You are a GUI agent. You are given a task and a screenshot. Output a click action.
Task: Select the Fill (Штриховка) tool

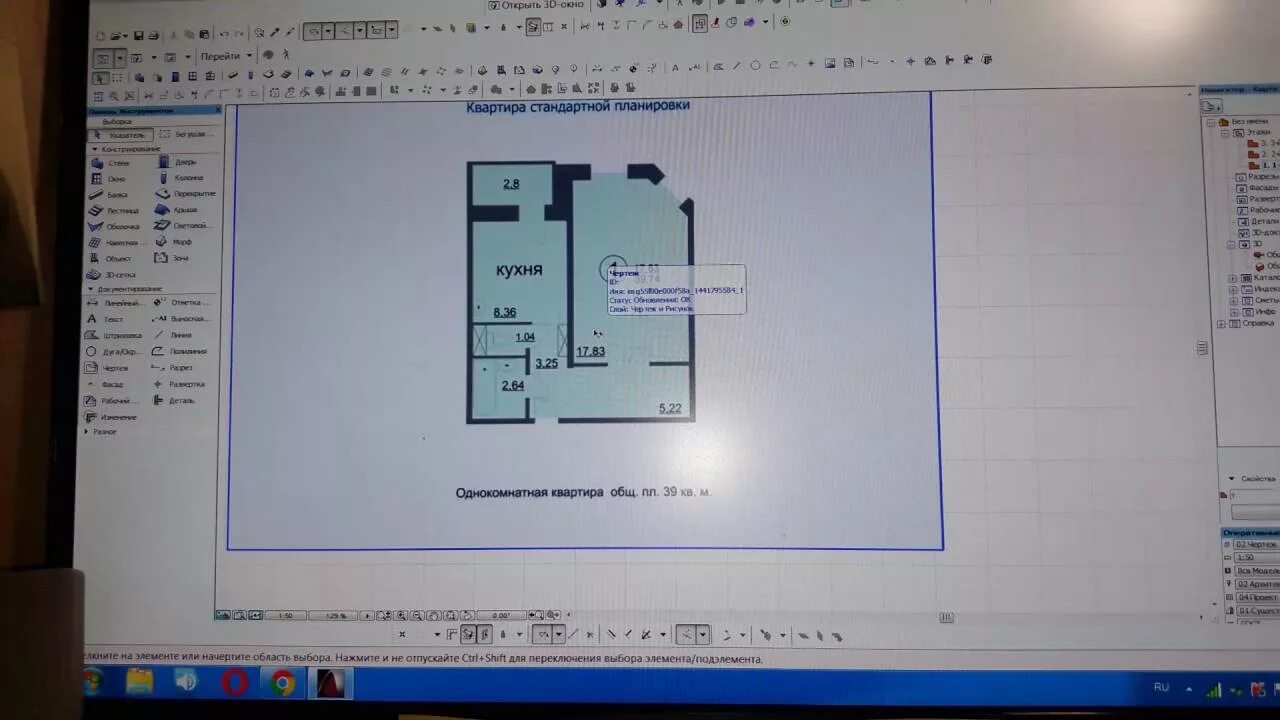tap(113, 335)
